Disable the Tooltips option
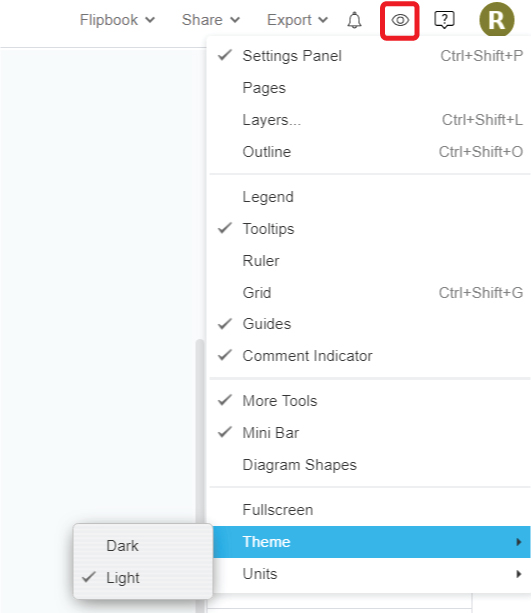531x613 pixels. pos(370,229)
